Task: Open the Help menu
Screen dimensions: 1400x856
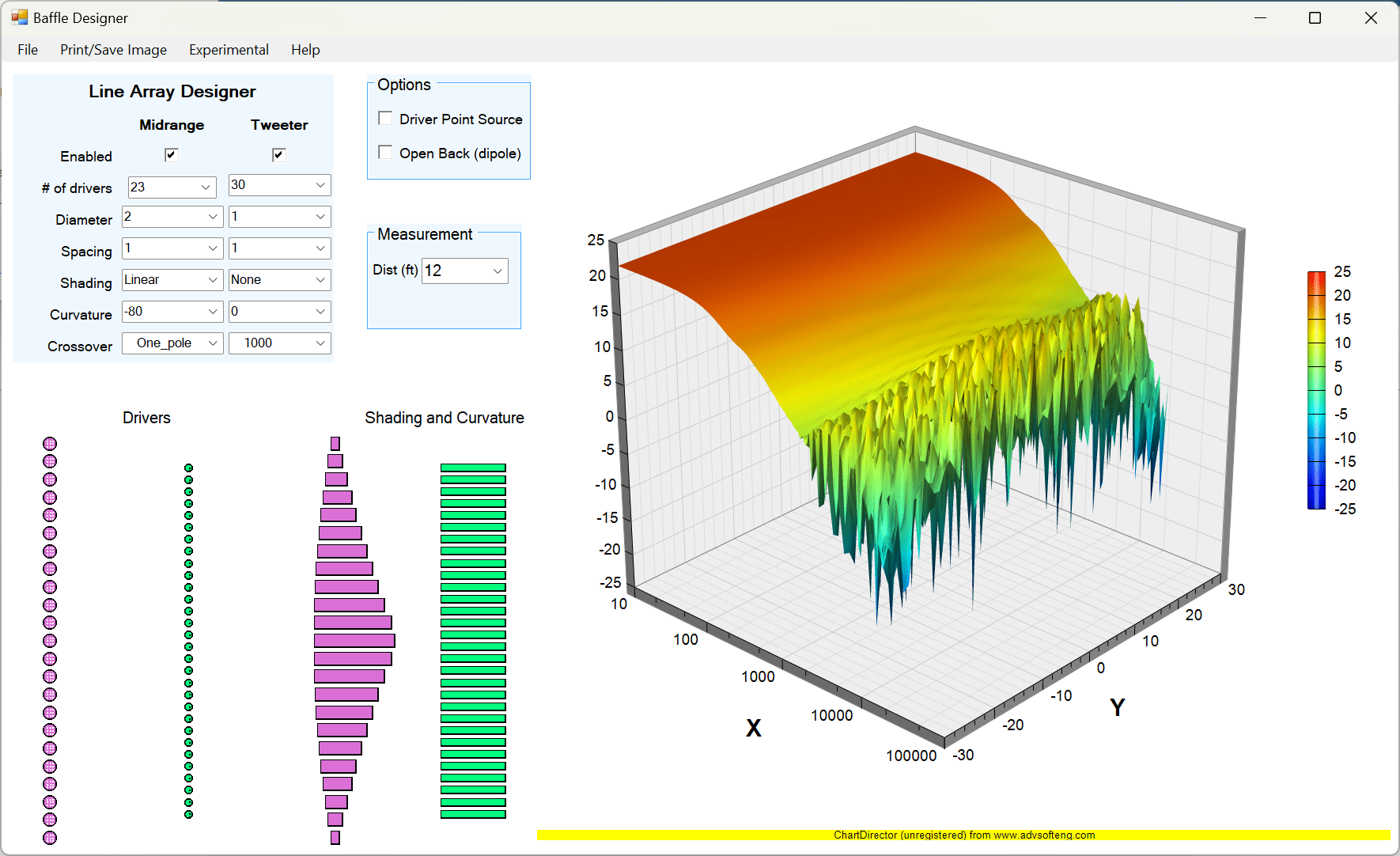Action: click(x=305, y=50)
